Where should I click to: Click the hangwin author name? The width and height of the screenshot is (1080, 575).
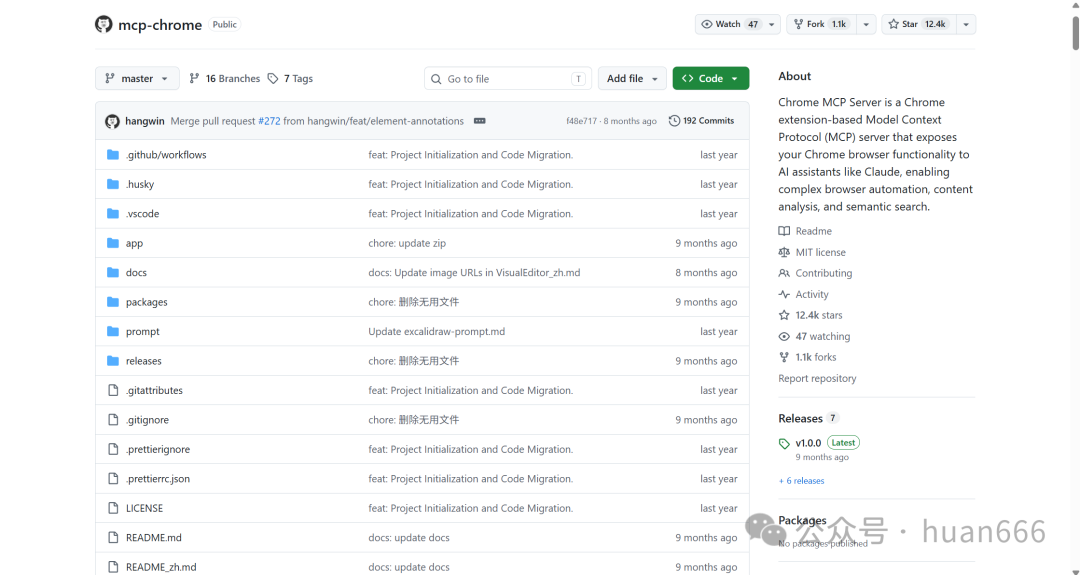pyautogui.click(x=145, y=121)
